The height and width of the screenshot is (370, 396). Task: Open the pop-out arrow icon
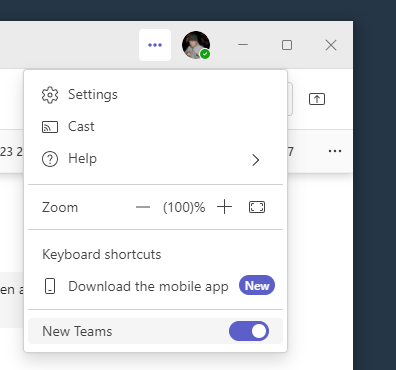click(317, 99)
